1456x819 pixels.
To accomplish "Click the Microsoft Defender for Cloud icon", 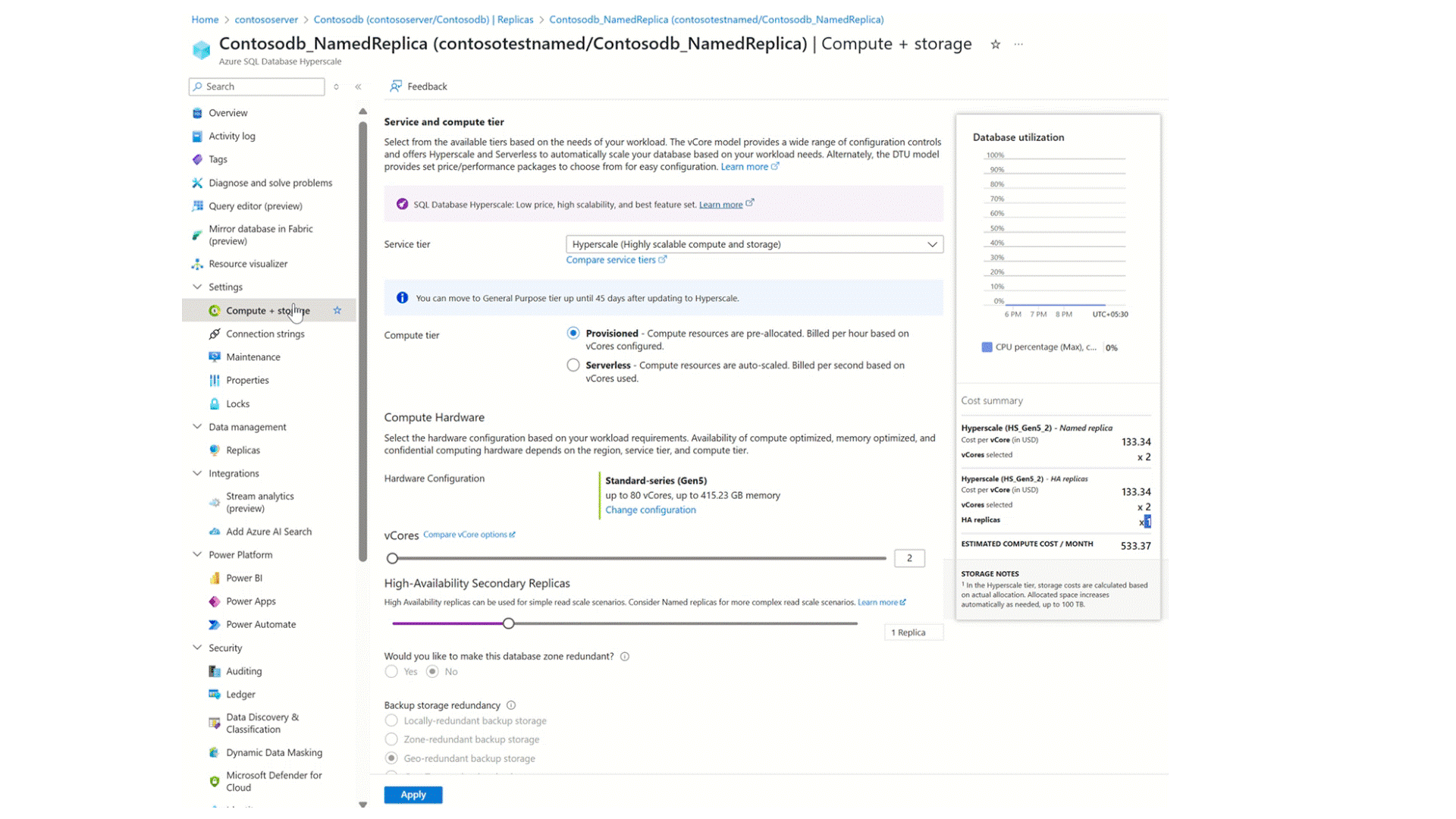I will 214,780.
